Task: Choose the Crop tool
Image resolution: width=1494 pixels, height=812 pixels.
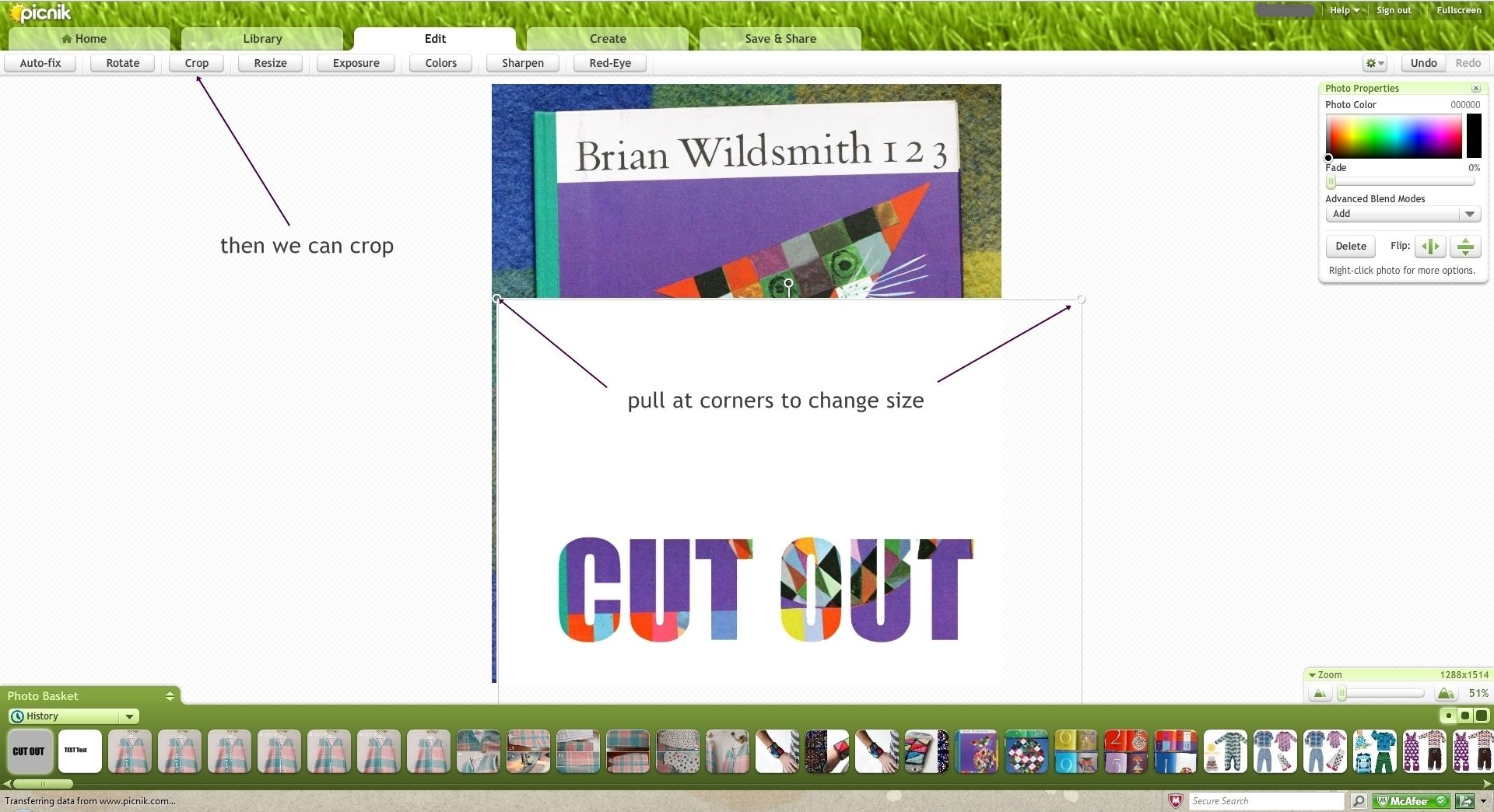Action: click(x=197, y=63)
